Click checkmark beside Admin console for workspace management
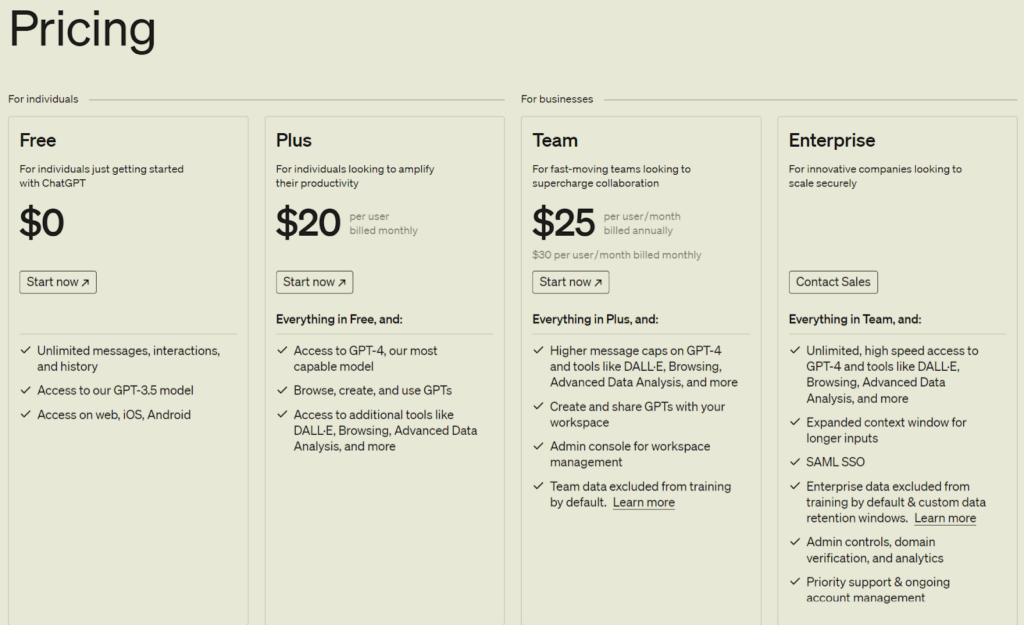Image resolution: width=1024 pixels, height=625 pixels. tap(538, 447)
